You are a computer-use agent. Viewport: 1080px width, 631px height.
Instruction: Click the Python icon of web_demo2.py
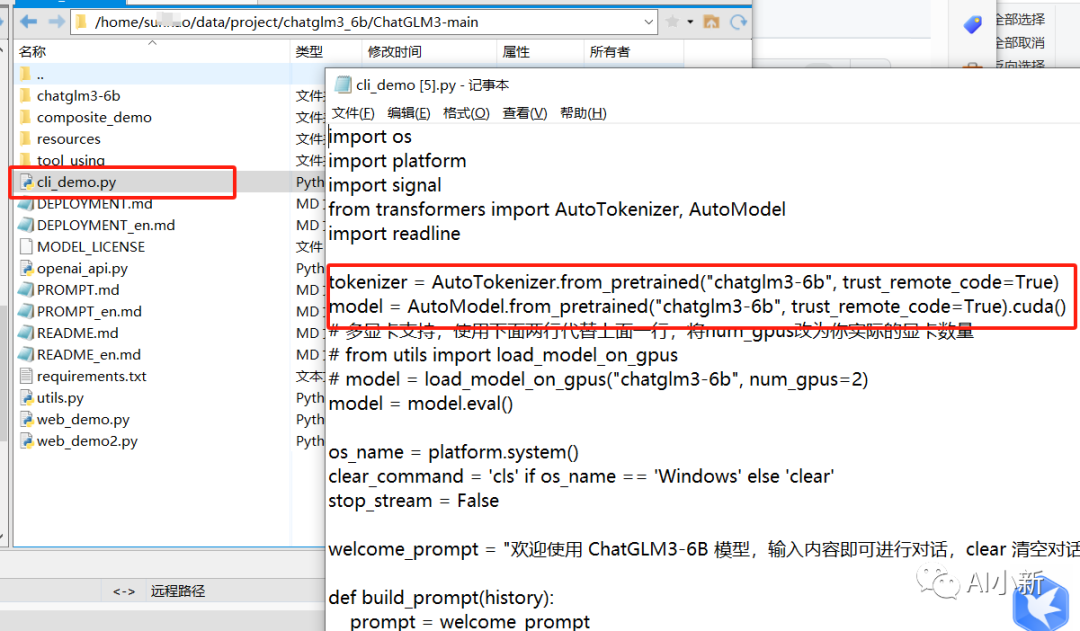(26, 441)
